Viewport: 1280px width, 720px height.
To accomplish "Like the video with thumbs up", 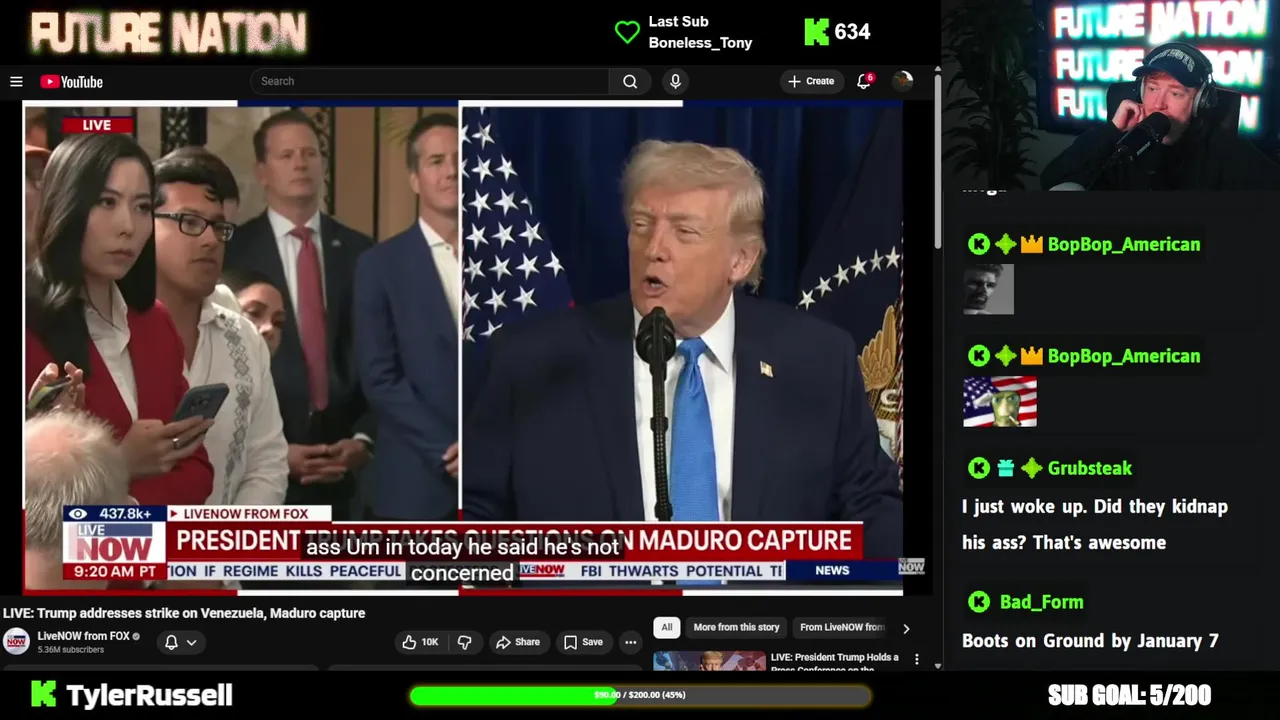I will click(420, 642).
